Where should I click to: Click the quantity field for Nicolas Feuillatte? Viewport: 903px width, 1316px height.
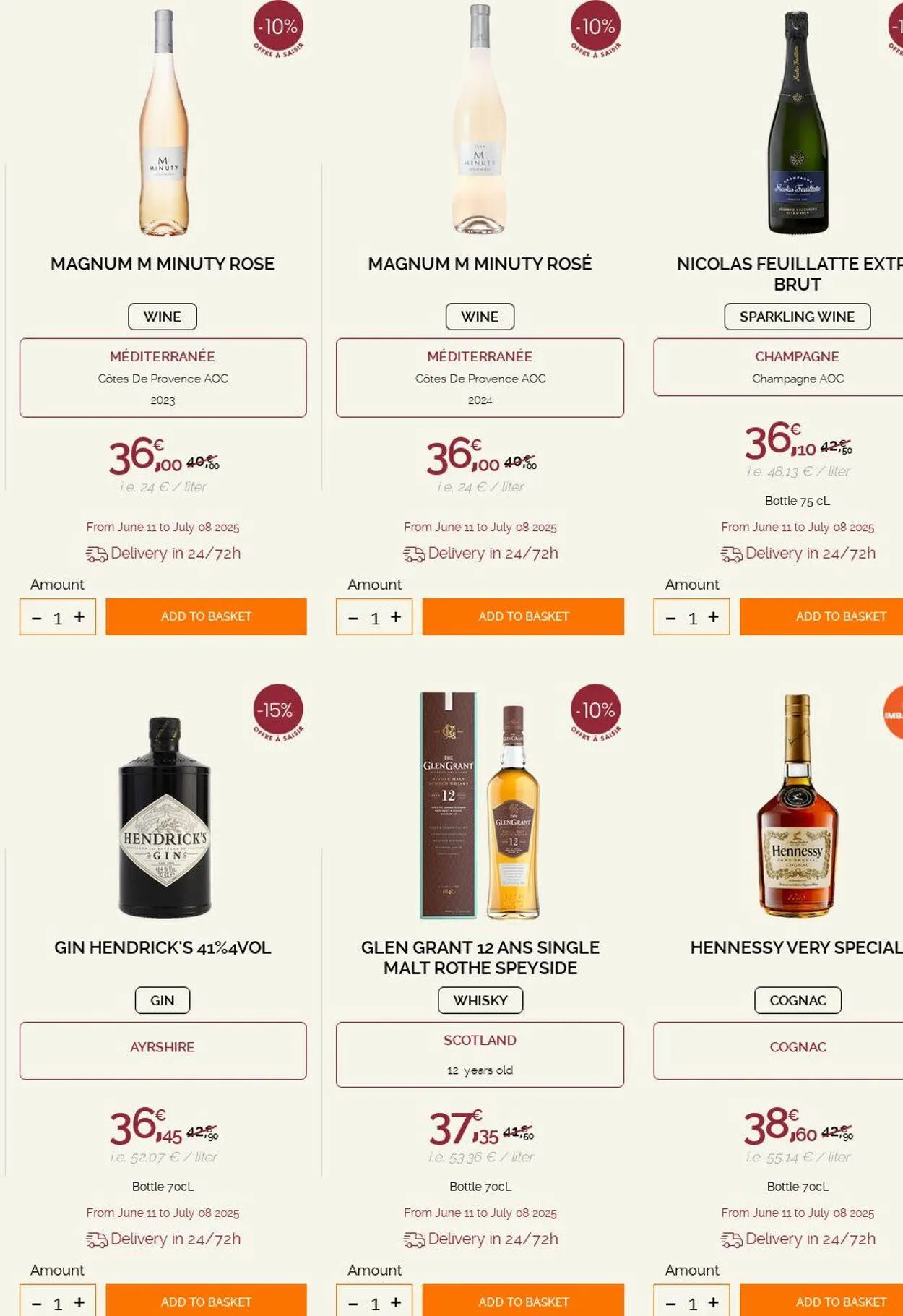click(692, 617)
